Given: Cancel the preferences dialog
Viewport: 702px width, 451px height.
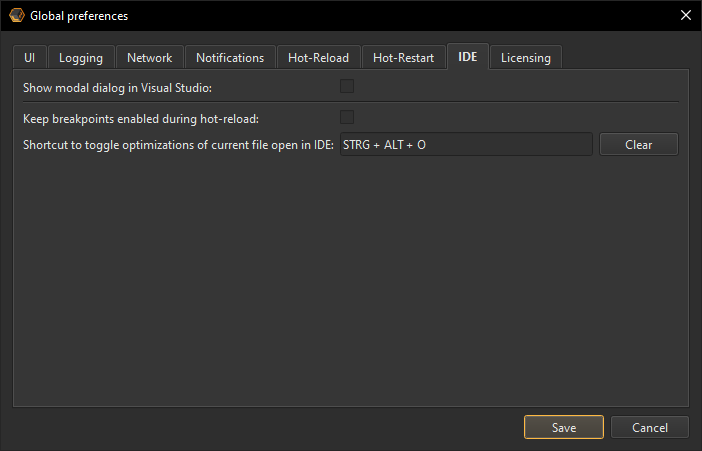Looking at the screenshot, I should 650,427.
